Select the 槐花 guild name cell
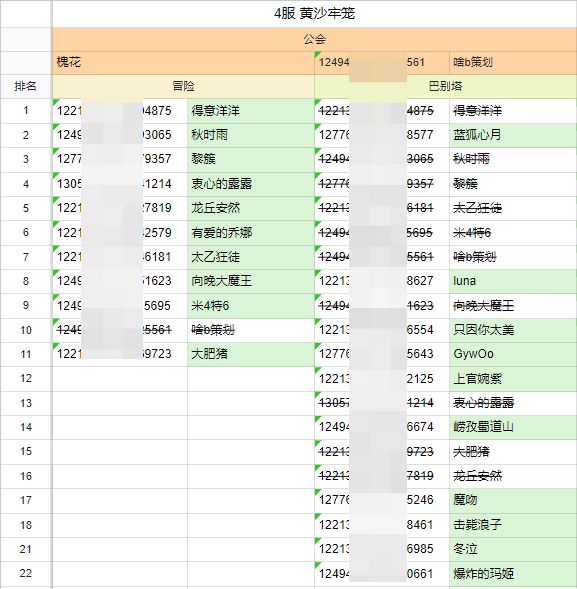The width and height of the screenshot is (577, 589). tap(183, 62)
